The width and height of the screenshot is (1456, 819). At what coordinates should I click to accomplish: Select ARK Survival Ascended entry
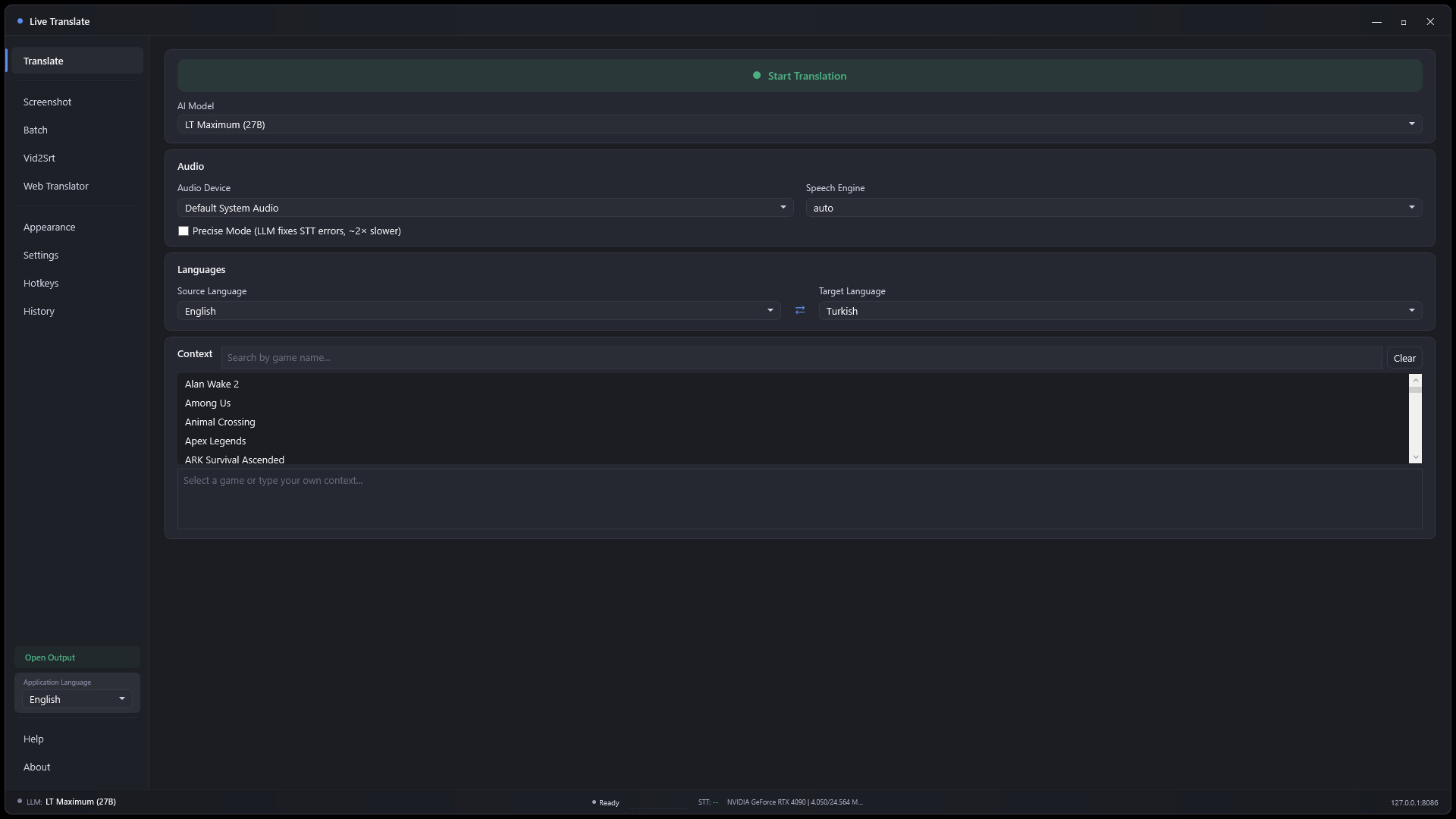[793, 458]
